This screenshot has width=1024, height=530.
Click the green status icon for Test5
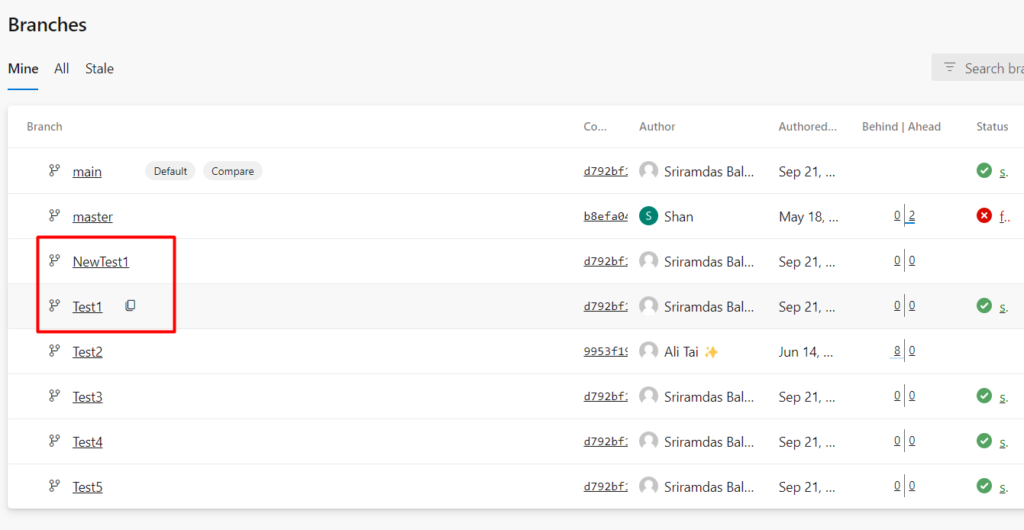(x=984, y=486)
